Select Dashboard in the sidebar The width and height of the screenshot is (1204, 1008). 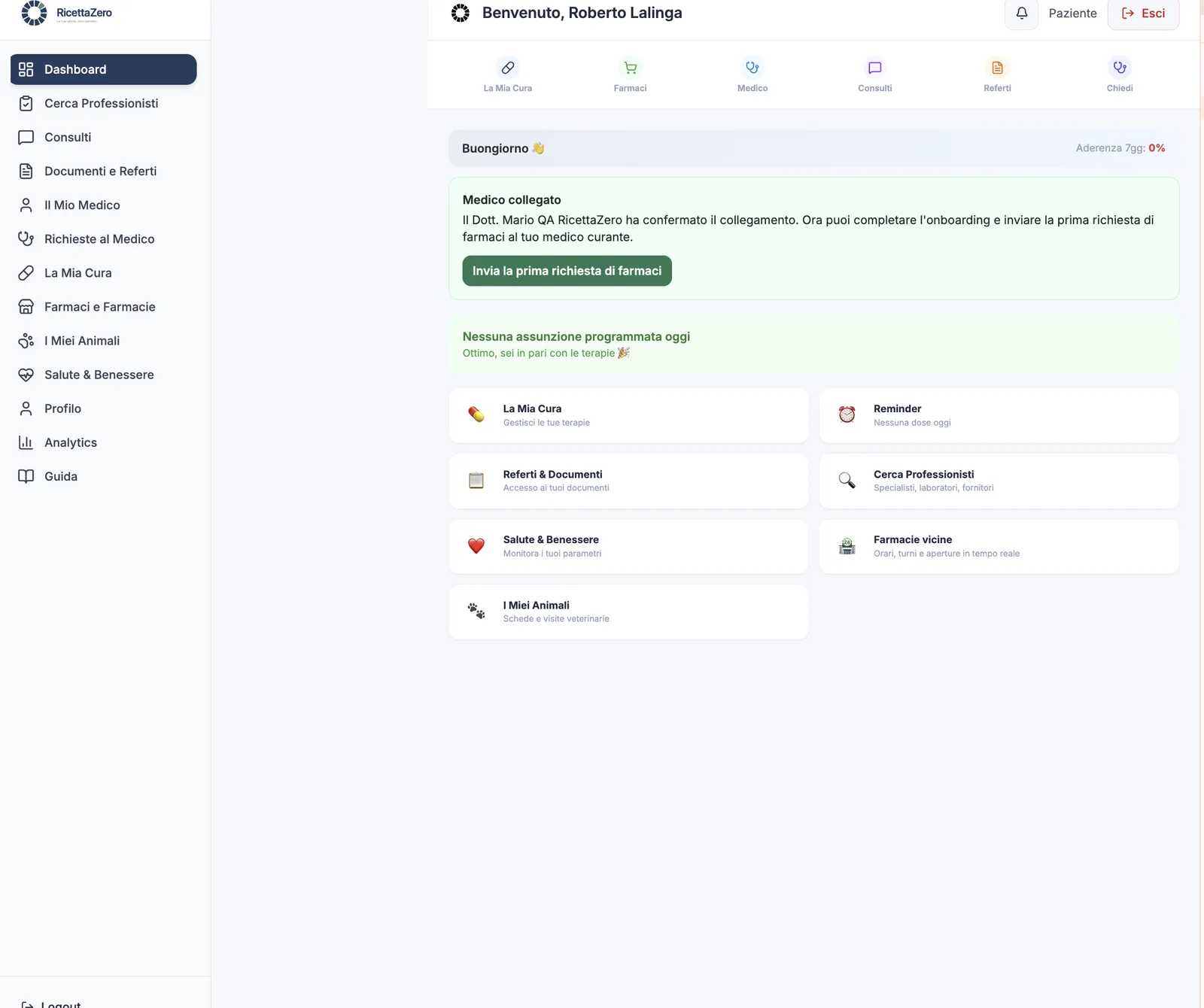click(x=104, y=69)
